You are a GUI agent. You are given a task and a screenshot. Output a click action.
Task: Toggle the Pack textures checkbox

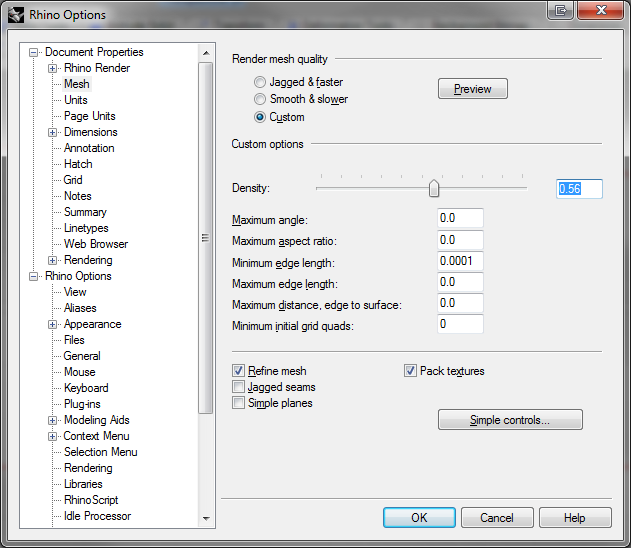tap(411, 371)
